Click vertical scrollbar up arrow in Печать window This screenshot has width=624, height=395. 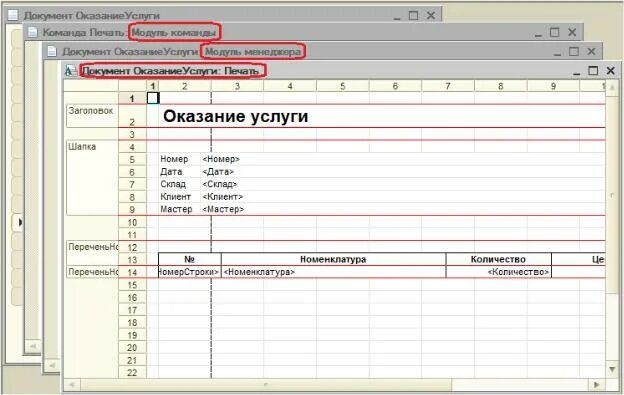click(612, 86)
